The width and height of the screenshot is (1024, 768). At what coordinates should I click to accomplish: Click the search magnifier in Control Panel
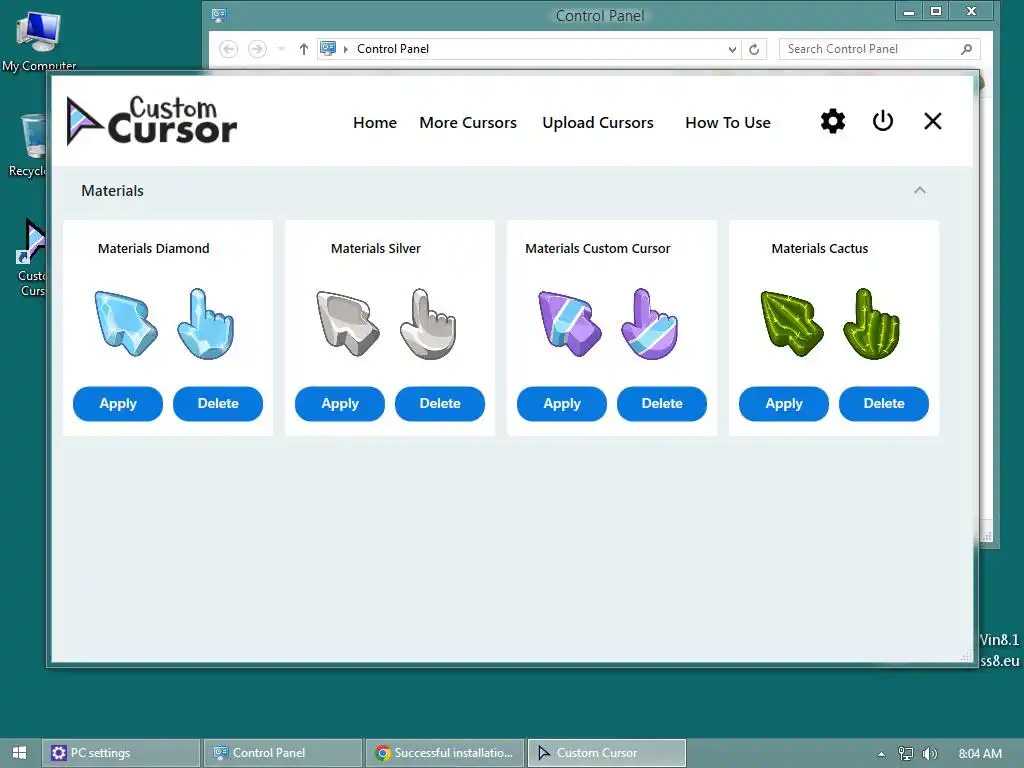tap(967, 49)
